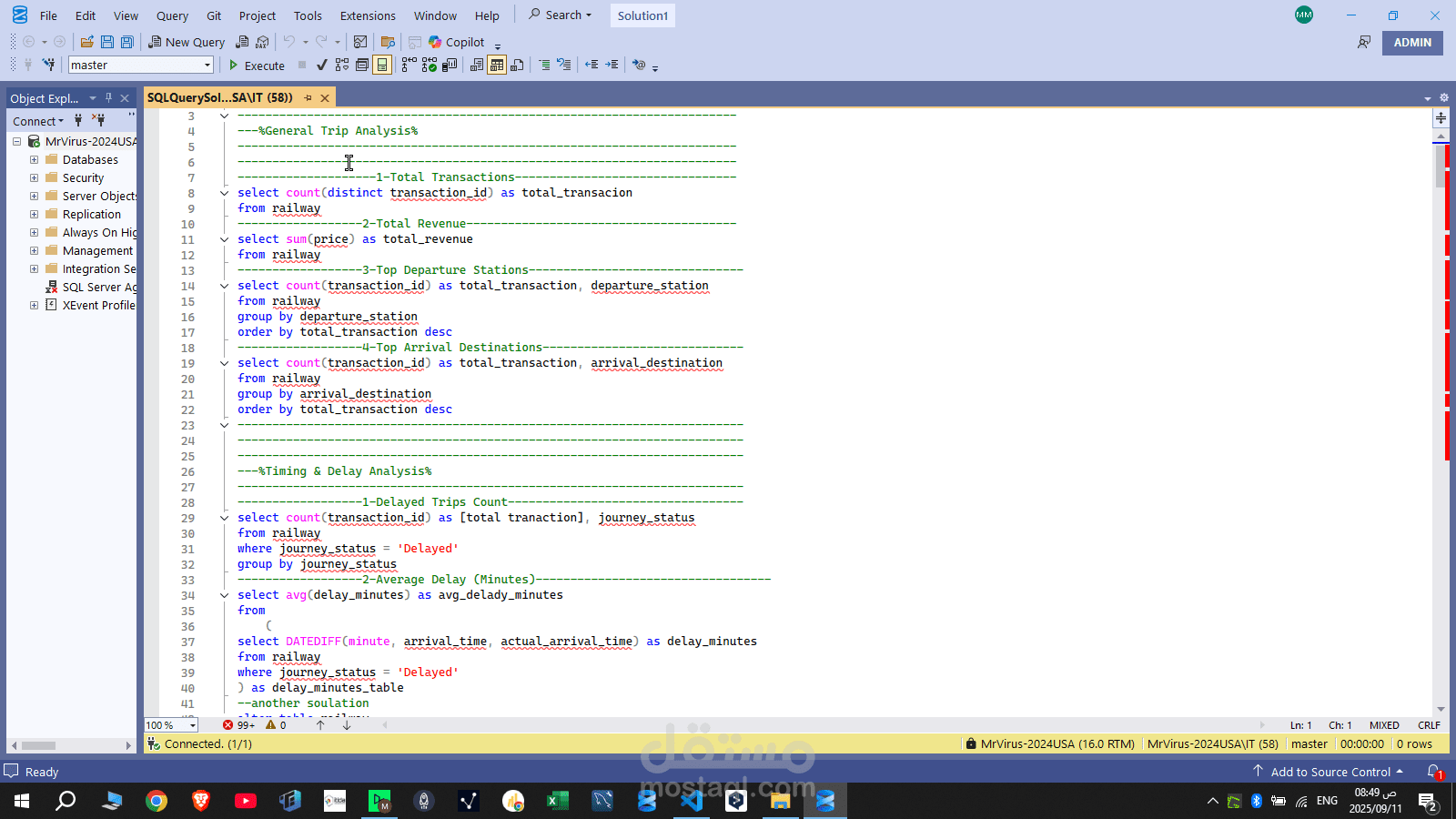Switch to Results to Text
Screen dimensions: 1456x819
pyautogui.click(x=477, y=65)
